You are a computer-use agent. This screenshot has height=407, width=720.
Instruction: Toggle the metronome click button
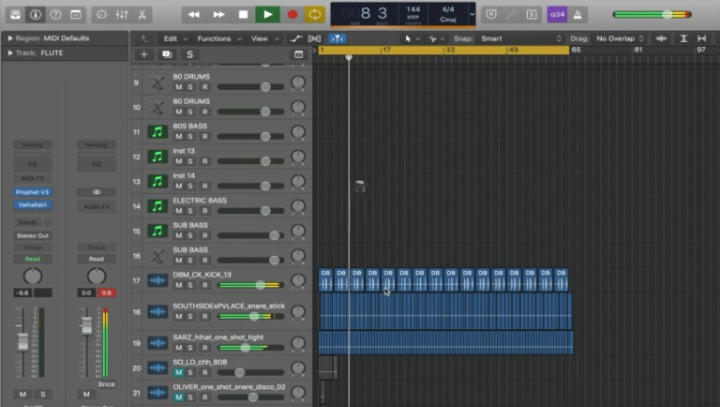click(578, 15)
